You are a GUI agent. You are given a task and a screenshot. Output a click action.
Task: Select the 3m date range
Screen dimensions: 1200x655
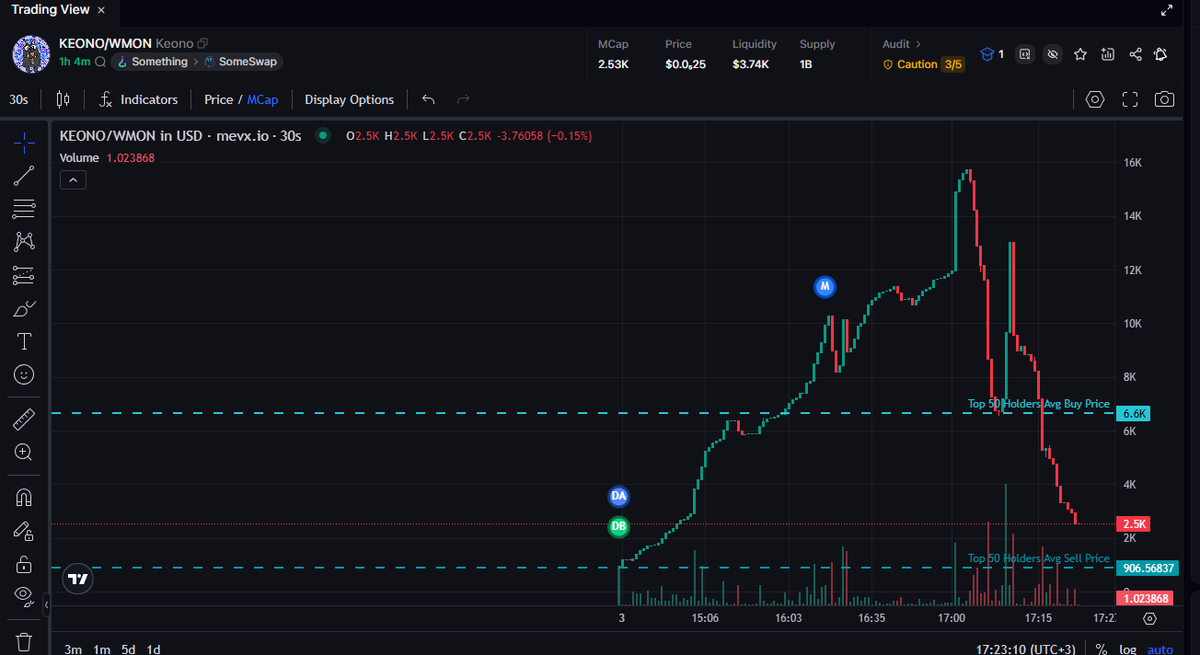[73, 649]
